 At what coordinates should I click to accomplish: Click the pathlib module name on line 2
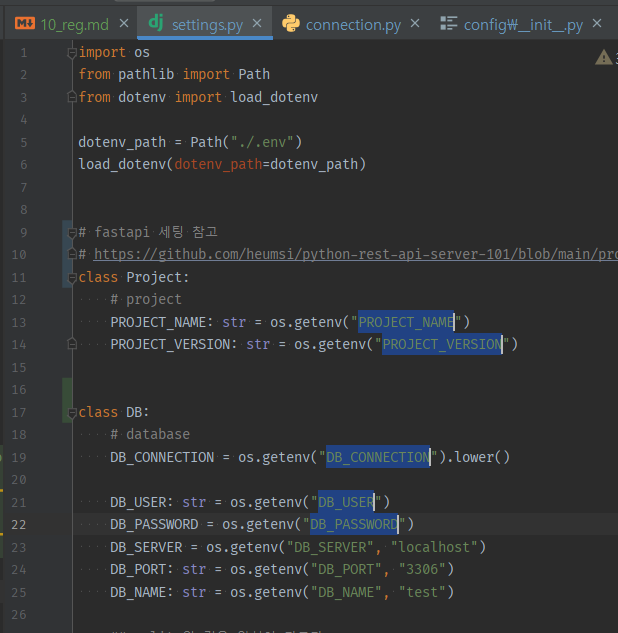tap(146, 74)
